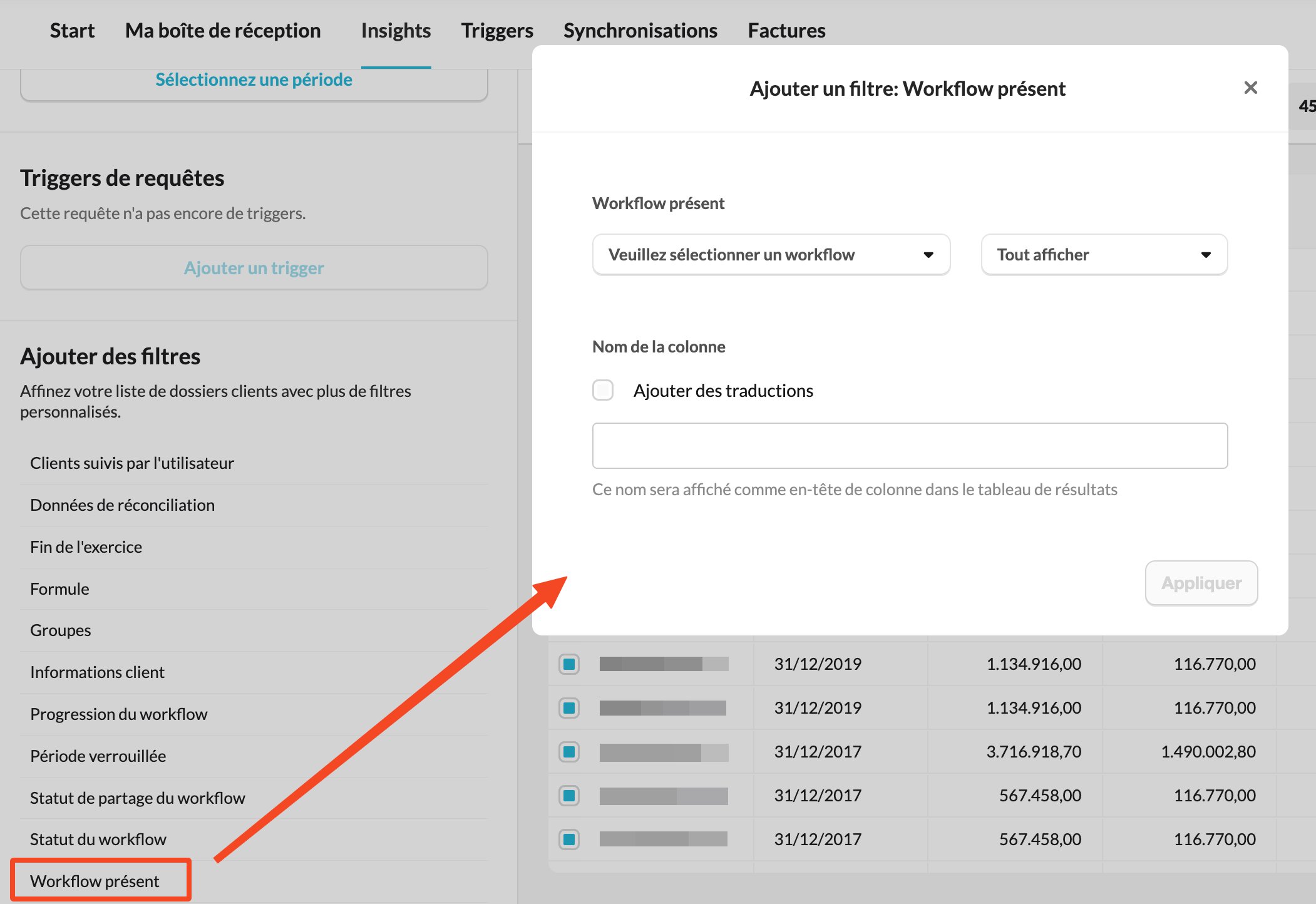Go to Ma boîte de réception

pyautogui.click(x=223, y=31)
